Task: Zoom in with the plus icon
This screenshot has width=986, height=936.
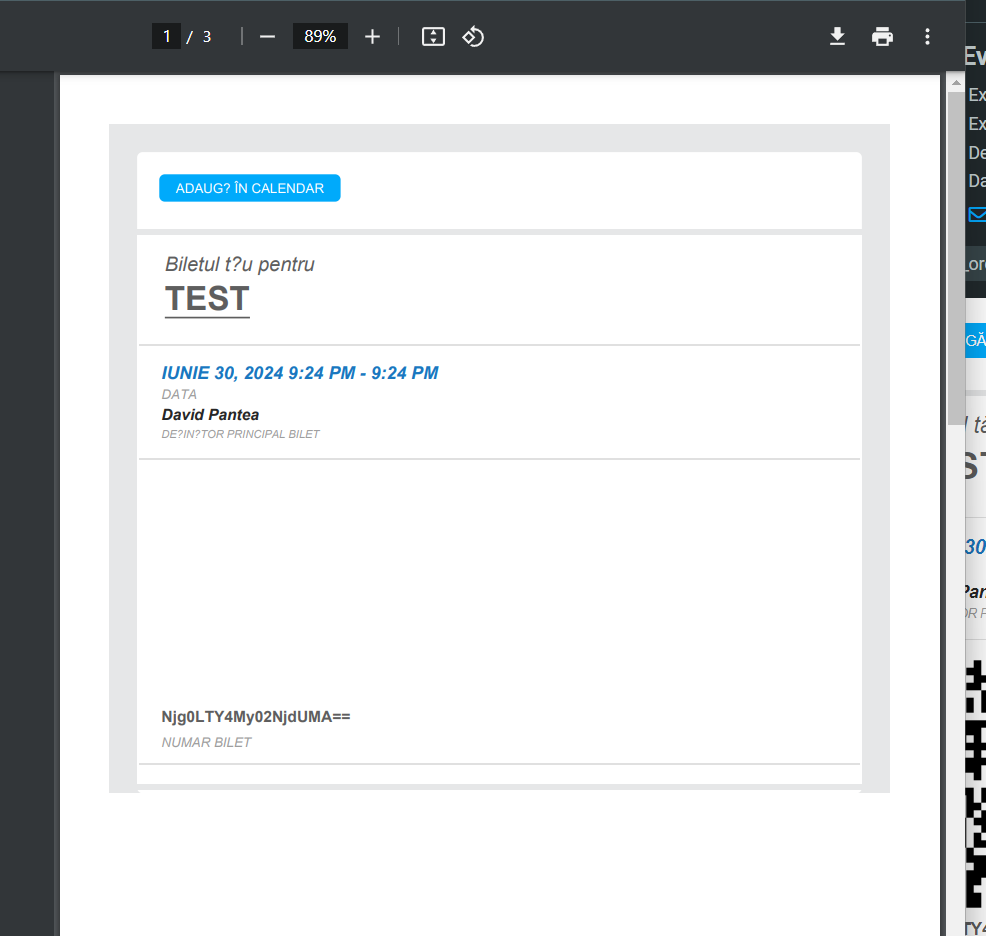Action: point(372,36)
